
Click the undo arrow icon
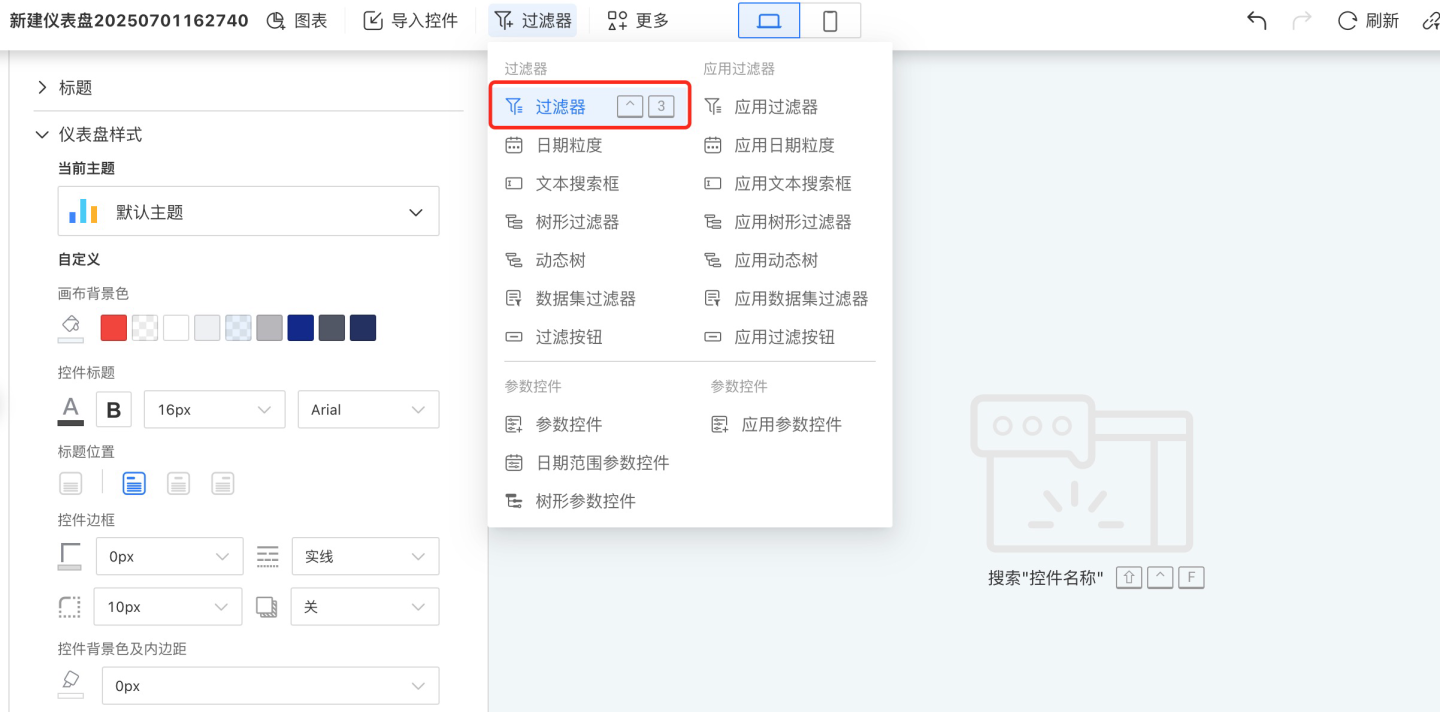(x=1257, y=21)
